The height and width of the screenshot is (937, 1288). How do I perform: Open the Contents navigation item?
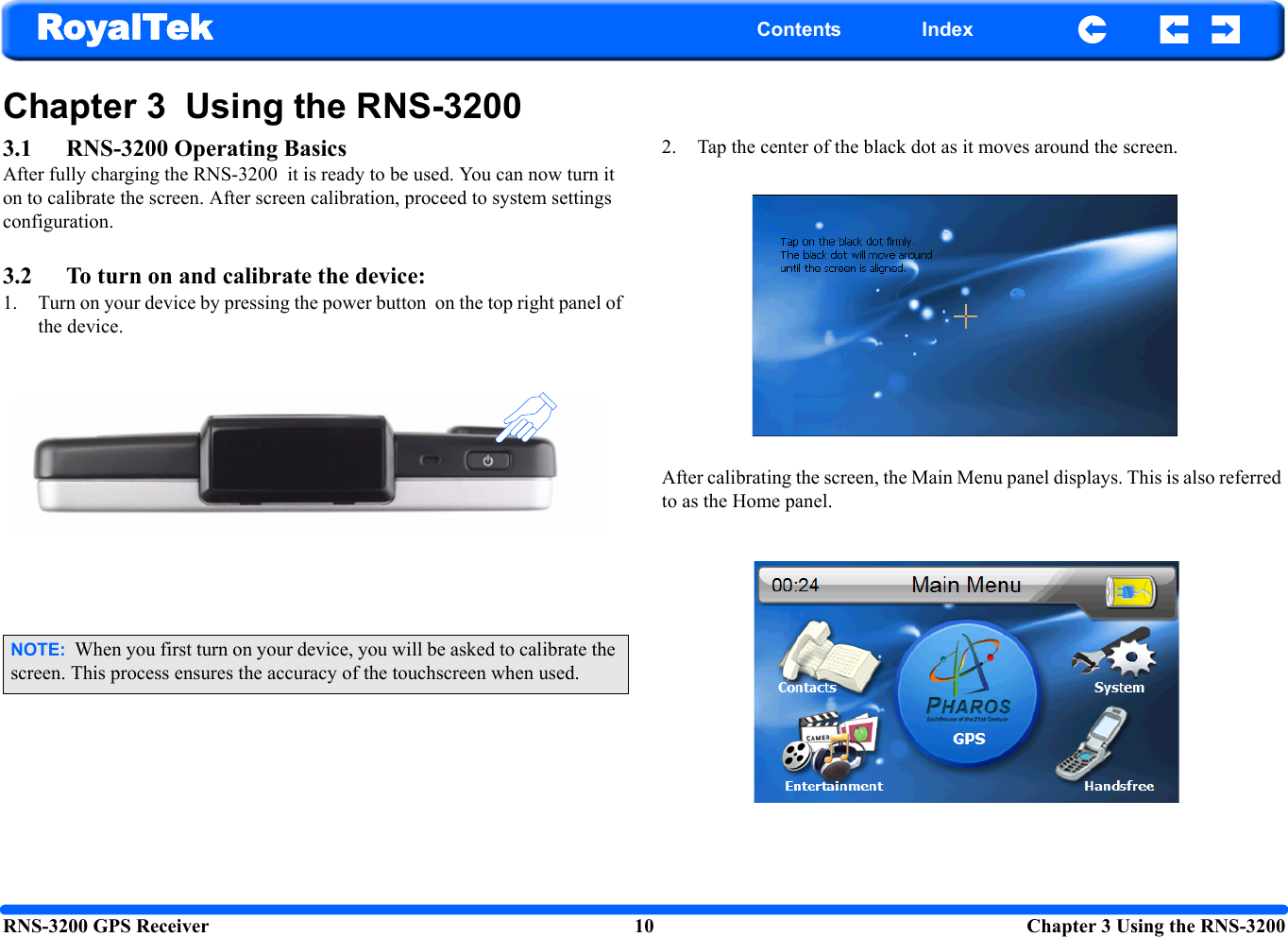coord(799,29)
